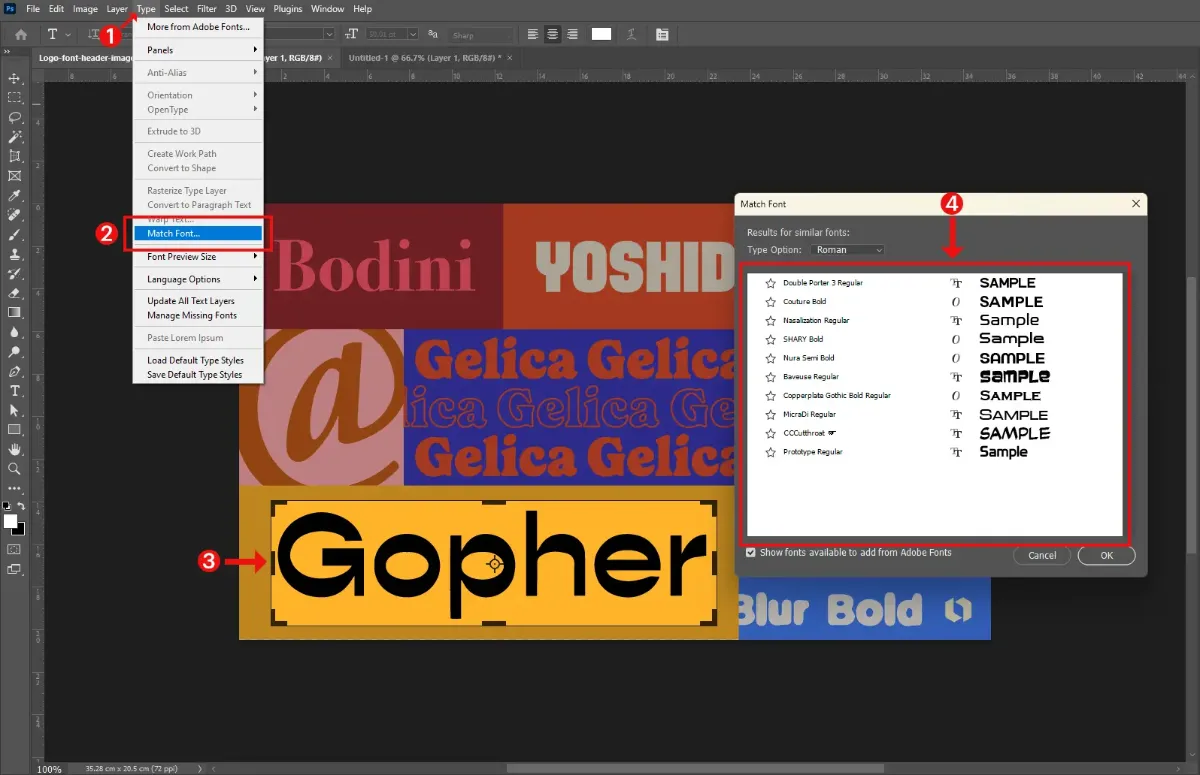Select the Horizontal Type tool in toolbar
Viewport: 1200px width, 775px height.
click(15, 390)
